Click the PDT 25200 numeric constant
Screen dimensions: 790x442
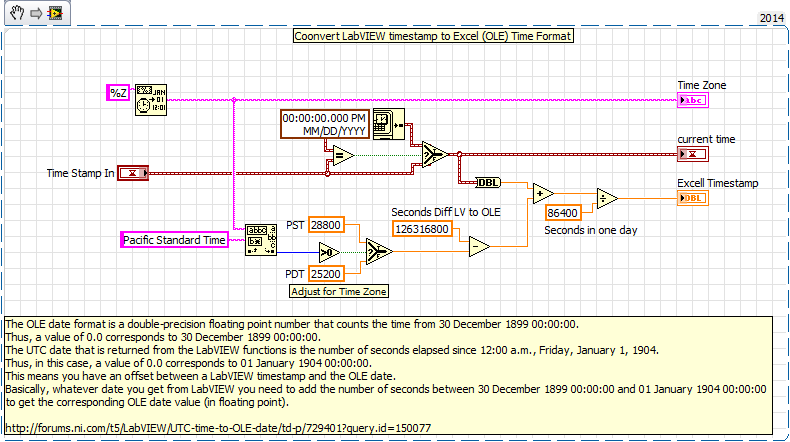pyautogui.click(x=326, y=274)
